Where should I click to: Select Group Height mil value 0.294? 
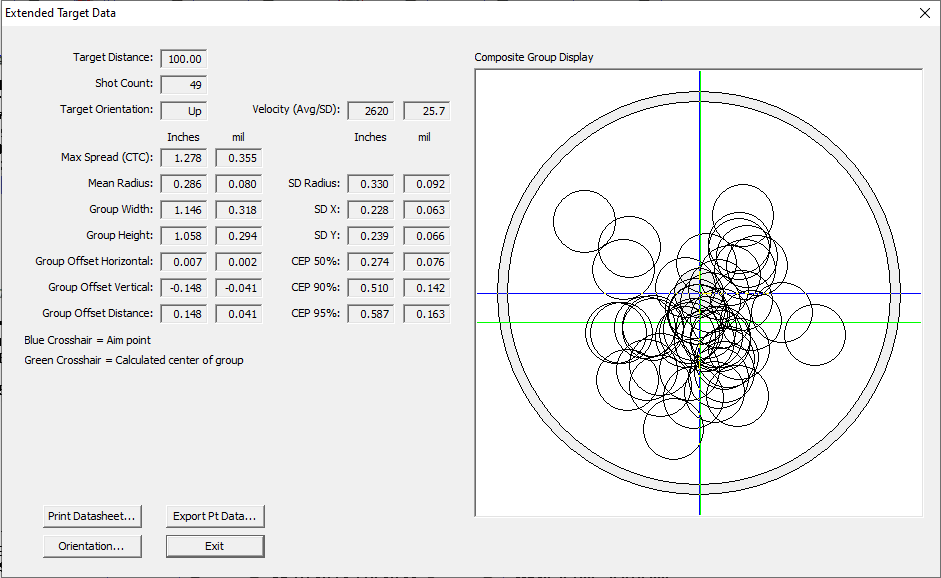[239, 236]
